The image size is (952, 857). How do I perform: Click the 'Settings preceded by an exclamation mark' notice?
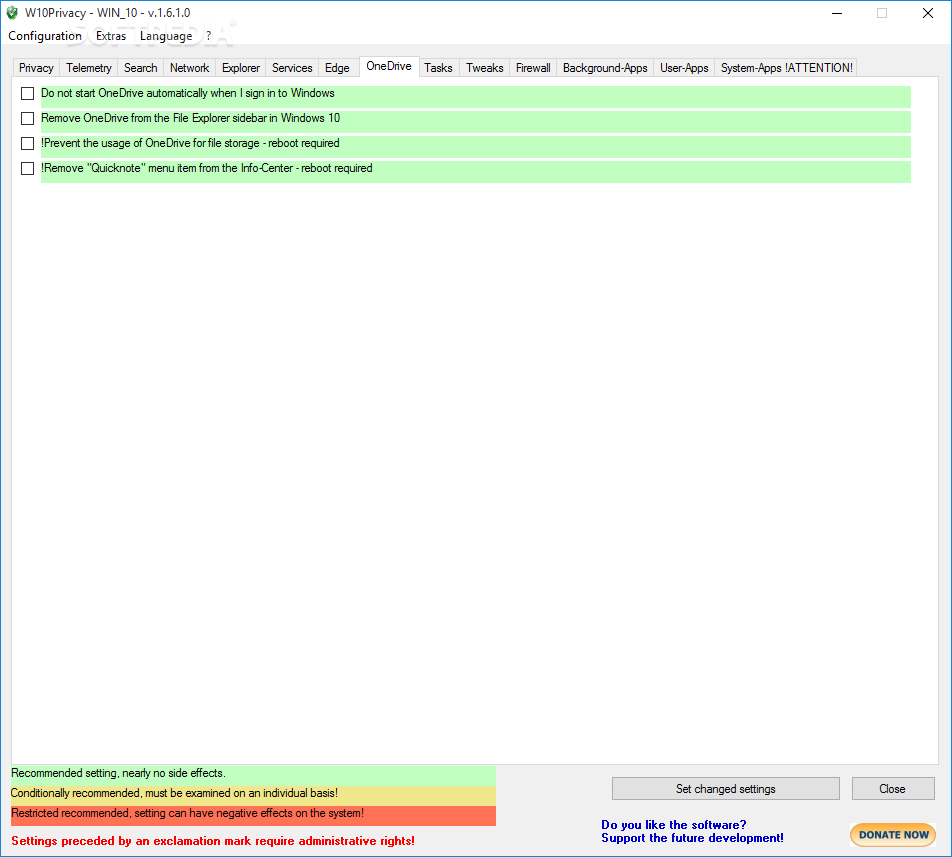[213, 841]
